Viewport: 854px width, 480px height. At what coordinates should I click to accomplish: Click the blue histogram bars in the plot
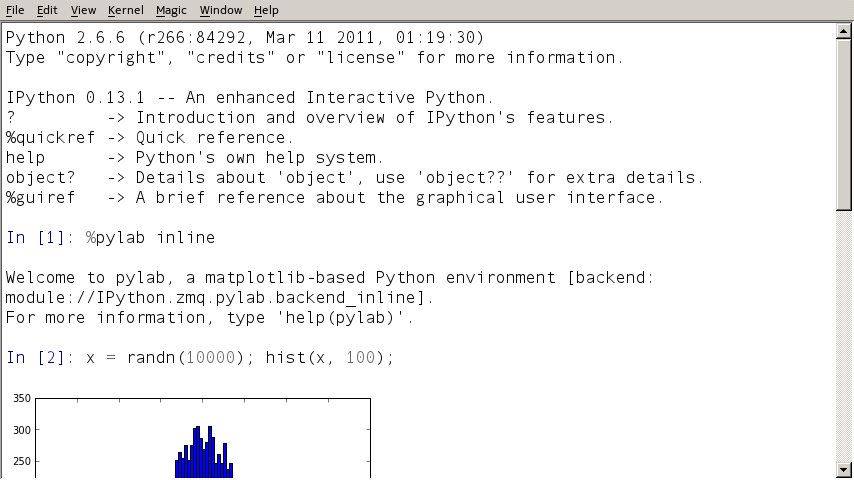pos(204,455)
